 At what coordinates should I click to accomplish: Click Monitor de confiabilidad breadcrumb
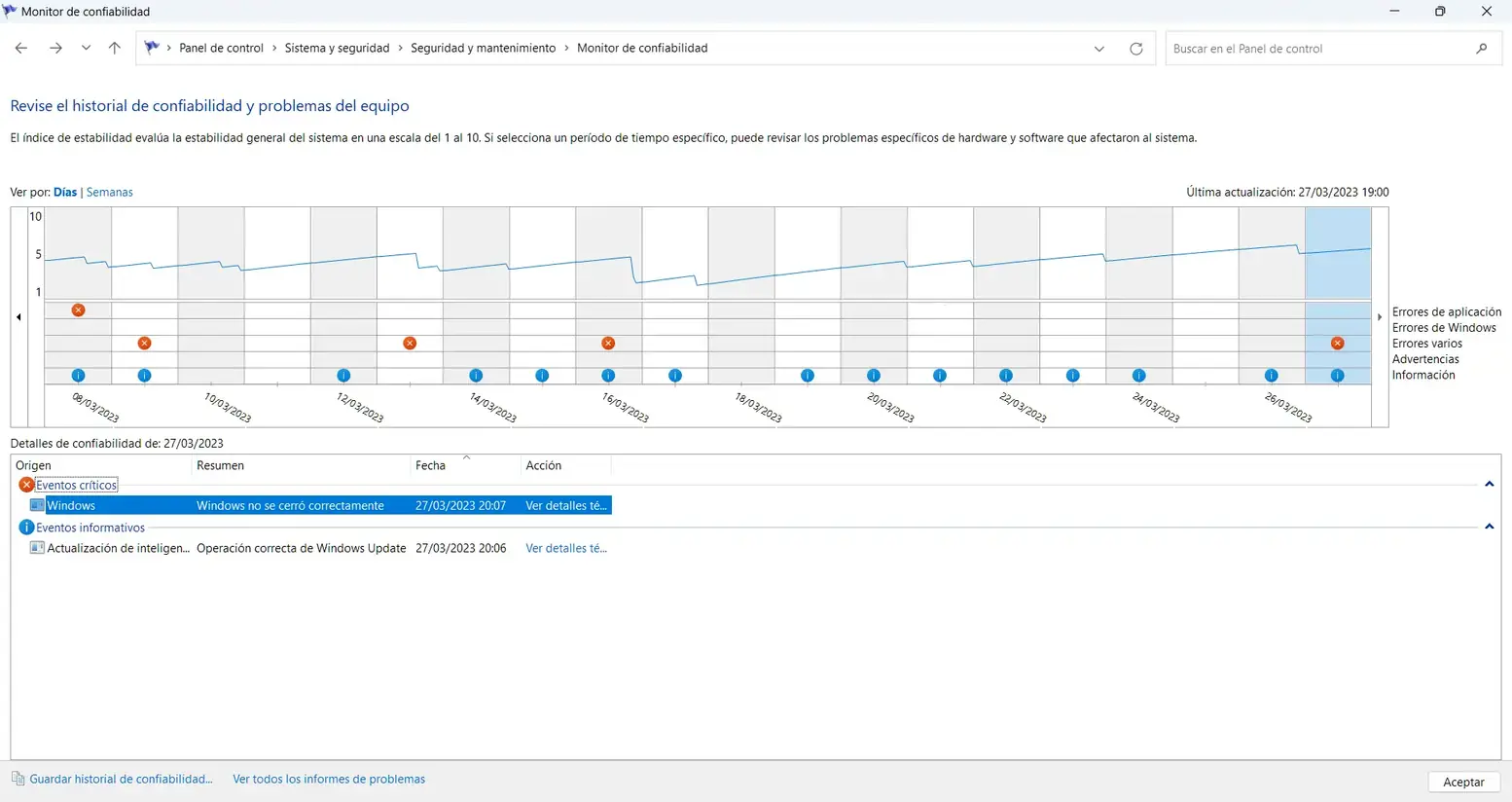[x=642, y=48]
